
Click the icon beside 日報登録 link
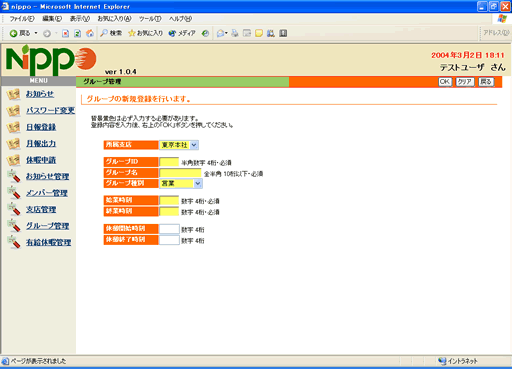(x=13, y=127)
